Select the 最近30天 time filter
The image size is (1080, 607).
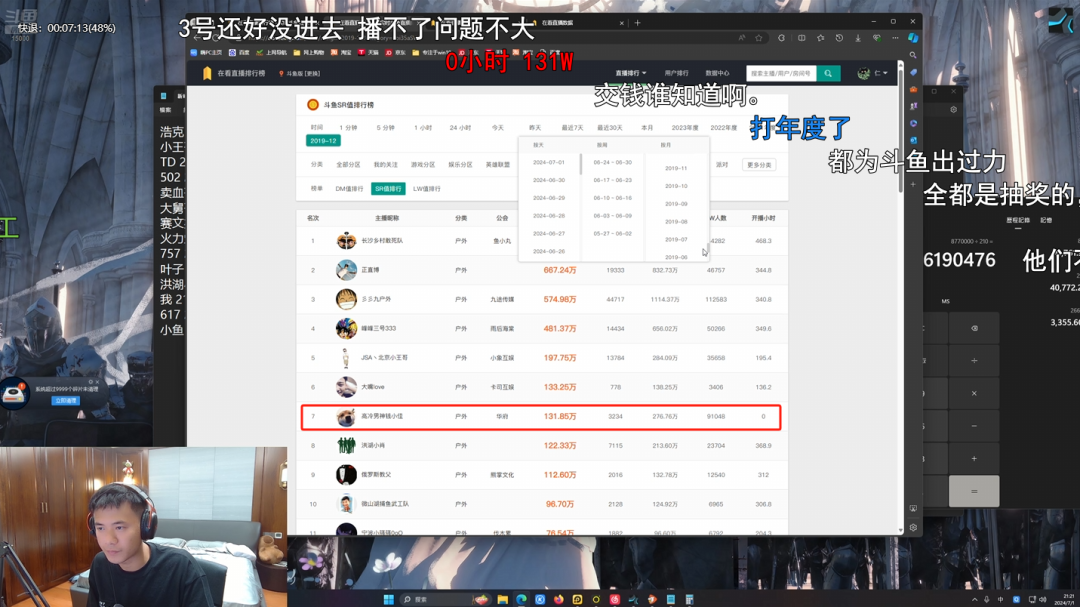tap(610, 127)
